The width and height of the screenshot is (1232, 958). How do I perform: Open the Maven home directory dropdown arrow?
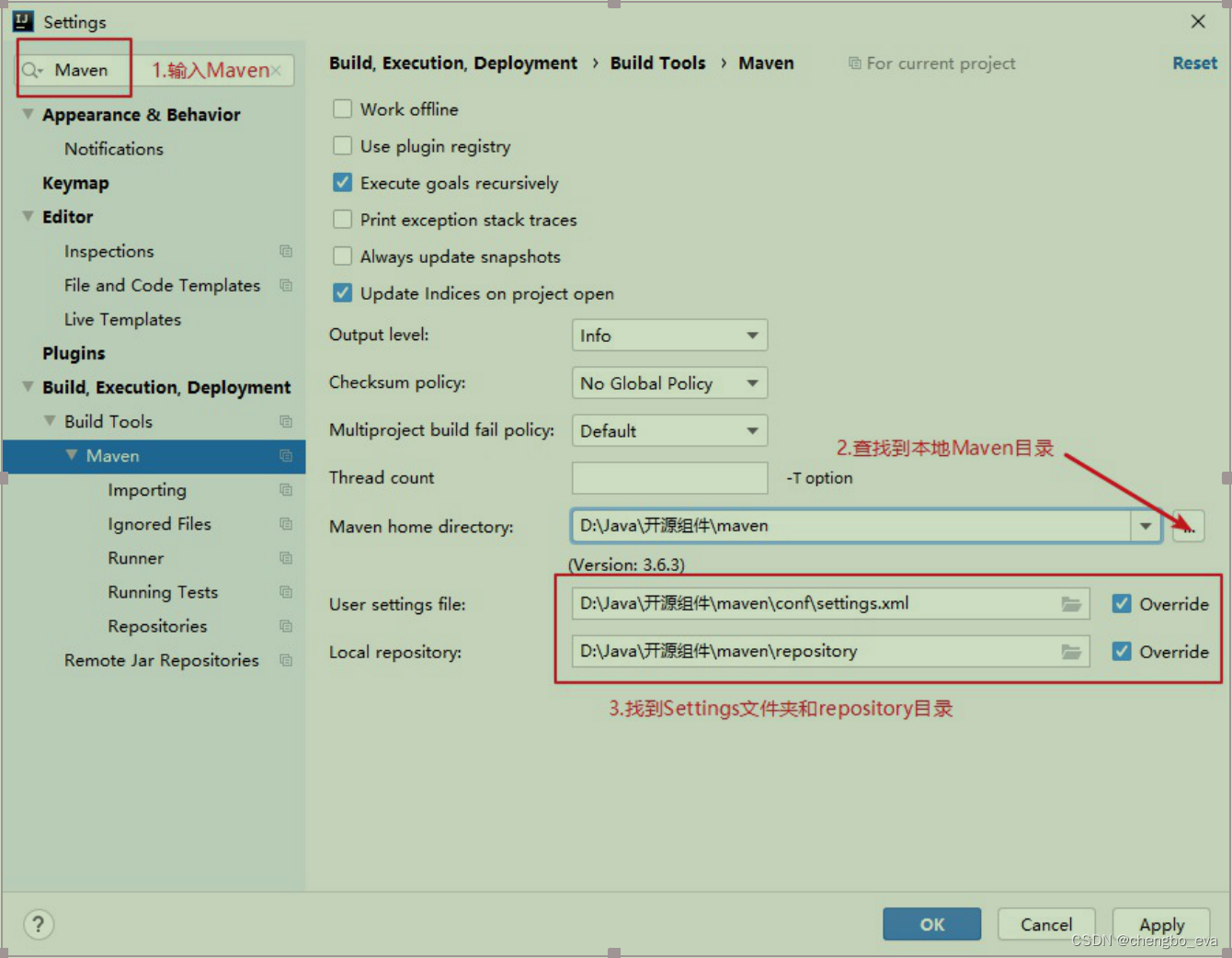[1146, 526]
